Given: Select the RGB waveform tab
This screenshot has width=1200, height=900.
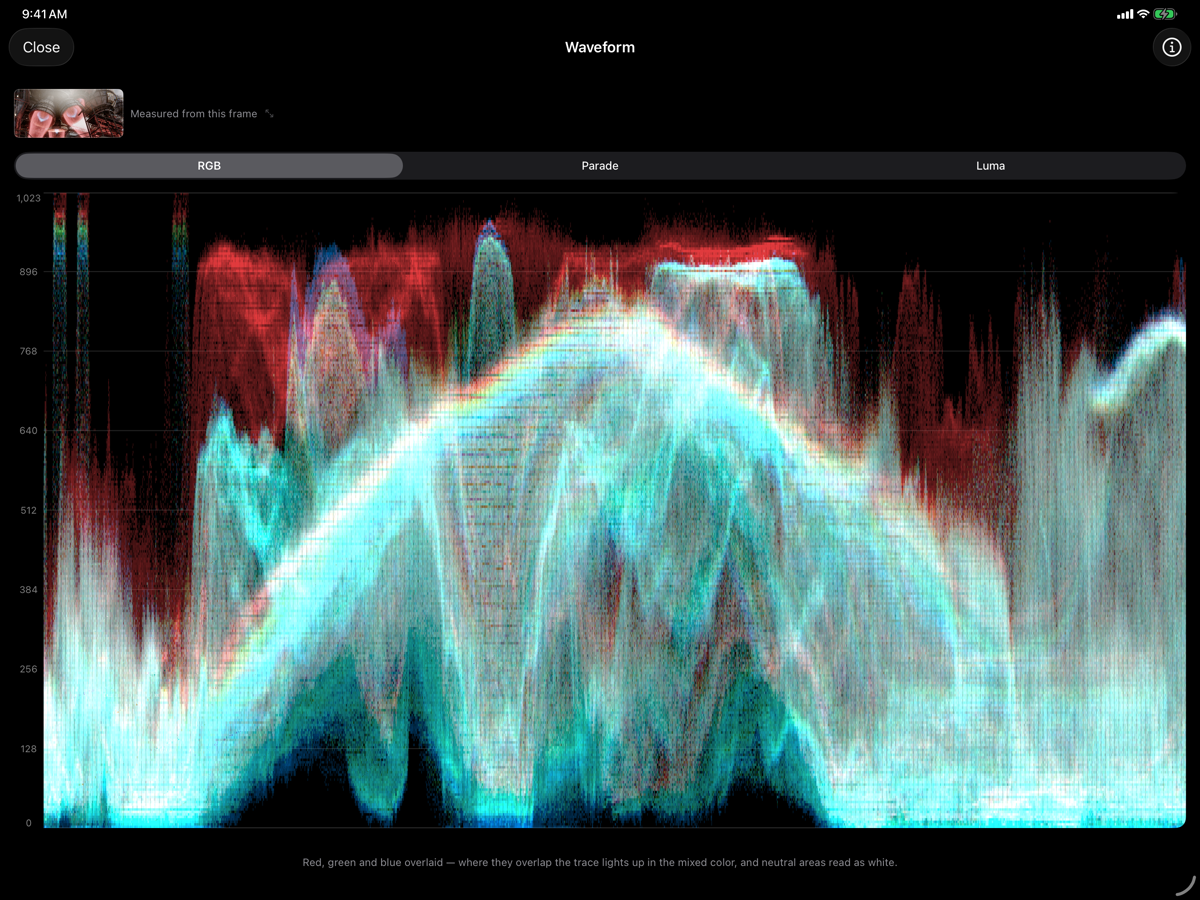Looking at the screenshot, I should pos(209,166).
